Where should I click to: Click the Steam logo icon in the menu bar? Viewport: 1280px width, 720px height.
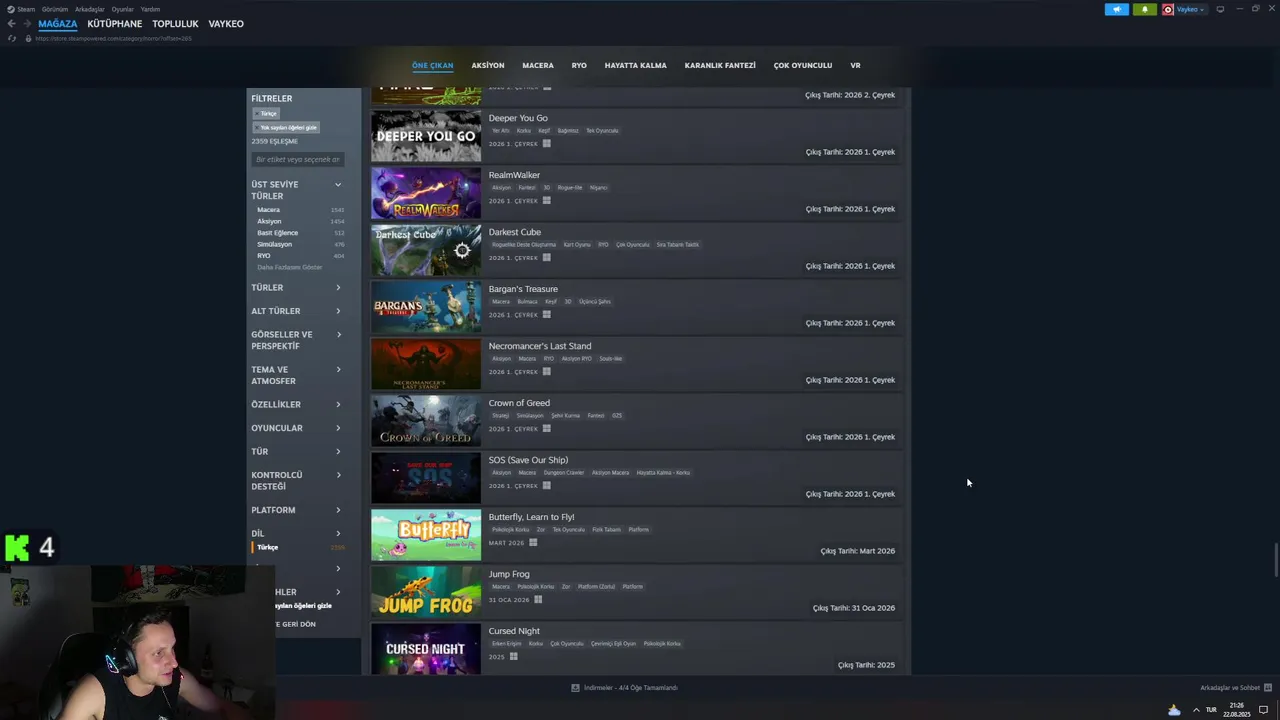[x=11, y=9]
